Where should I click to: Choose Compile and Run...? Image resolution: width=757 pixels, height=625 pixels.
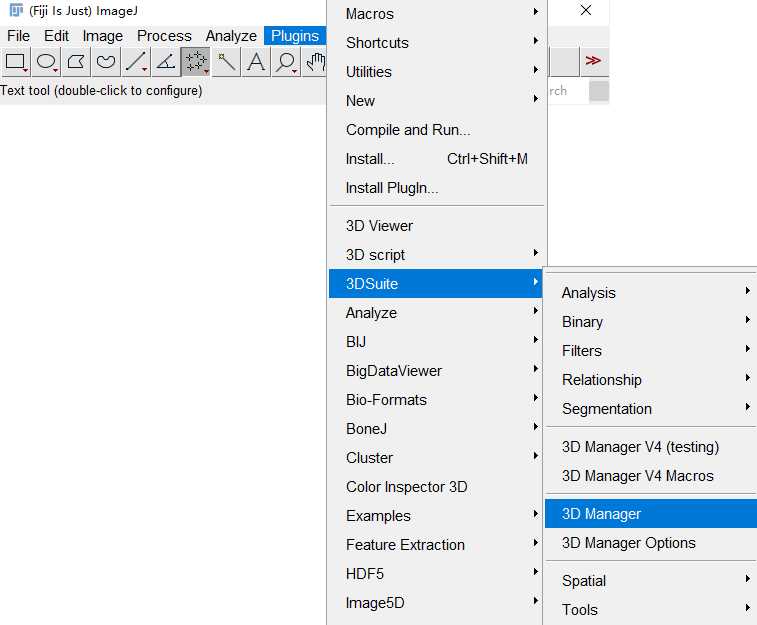pos(436,129)
